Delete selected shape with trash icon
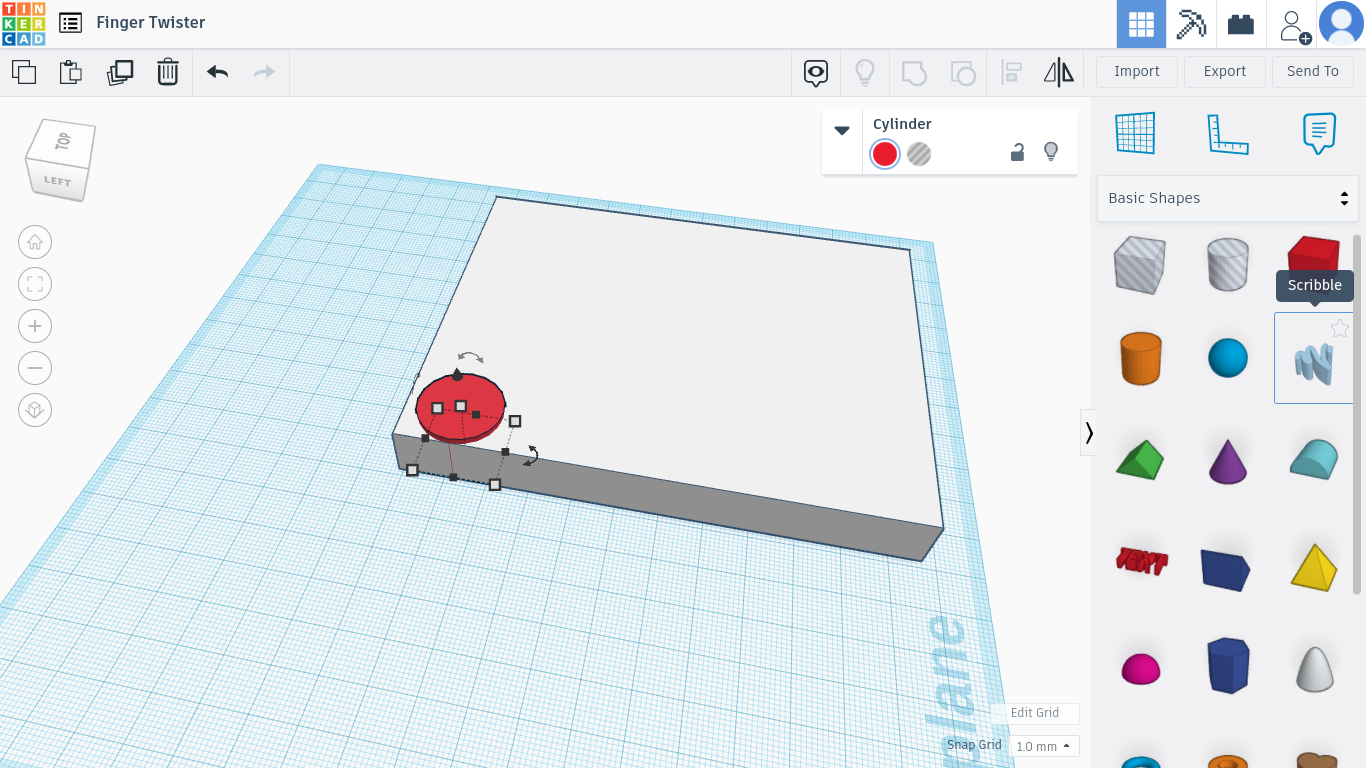This screenshot has width=1366, height=768. (x=168, y=72)
